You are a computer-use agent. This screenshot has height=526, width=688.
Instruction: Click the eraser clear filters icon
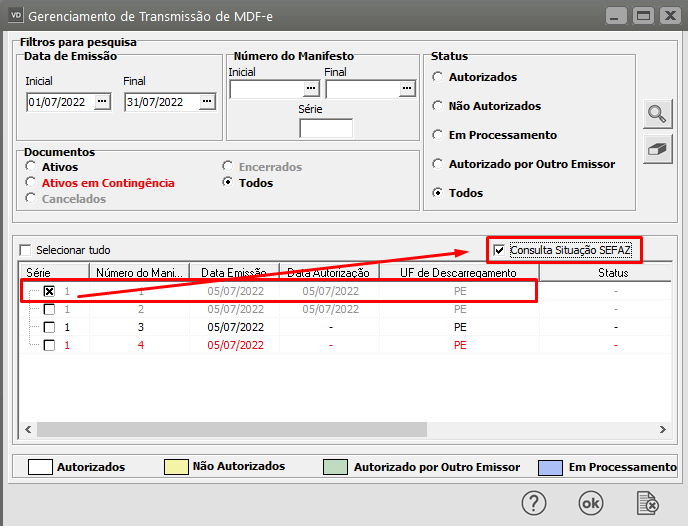coord(656,149)
